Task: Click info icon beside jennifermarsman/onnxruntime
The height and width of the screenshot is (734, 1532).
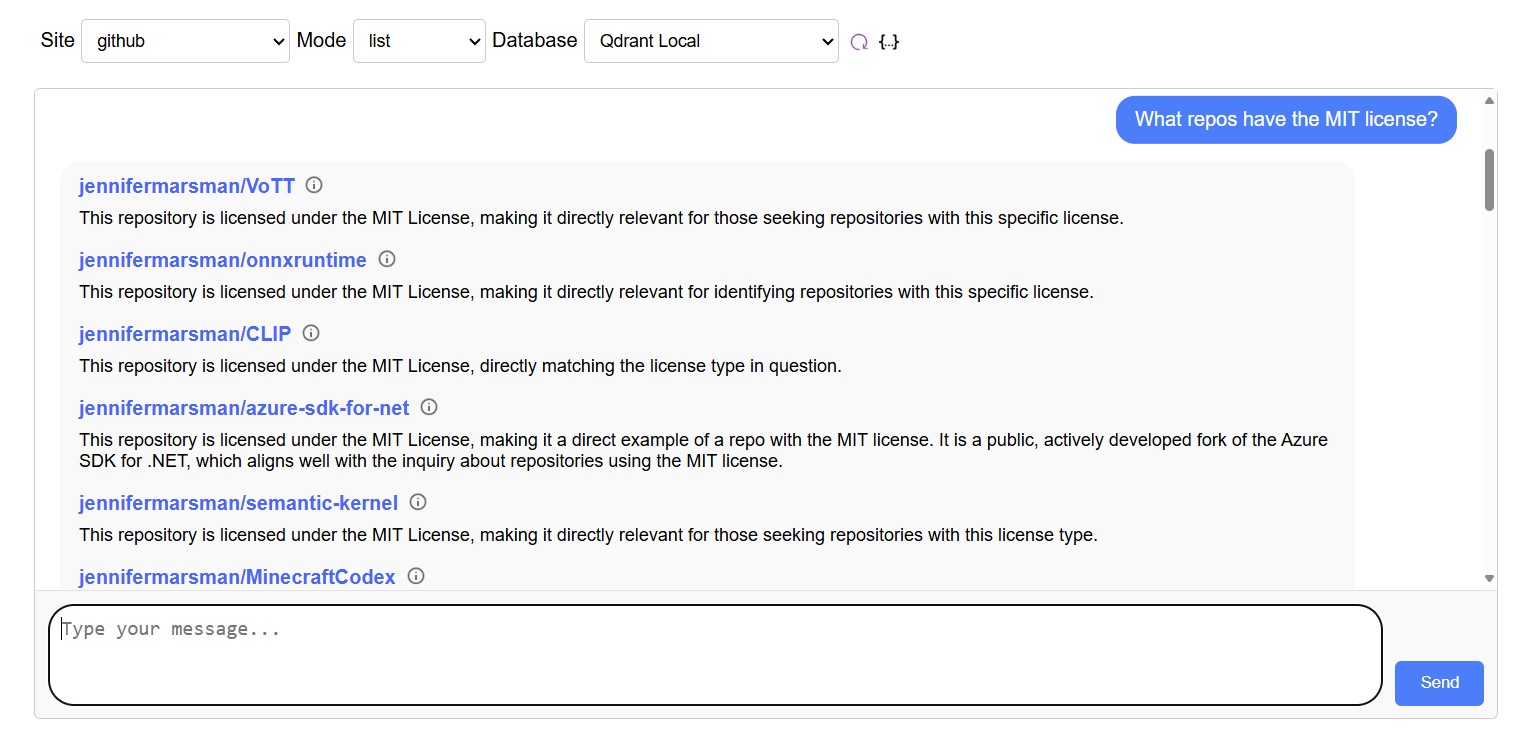Action: (x=387, y=259)
